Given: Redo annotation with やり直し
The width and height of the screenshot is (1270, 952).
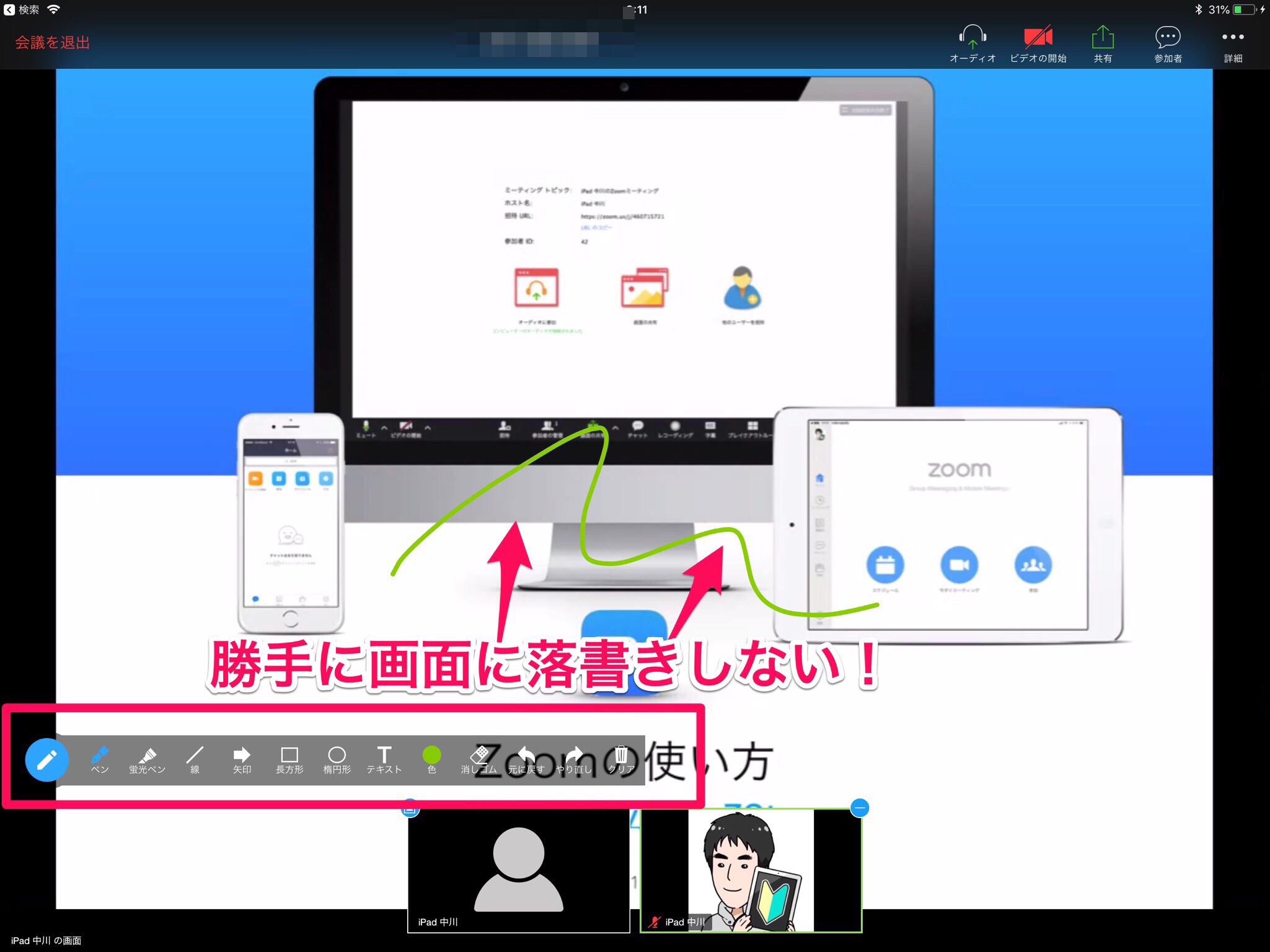Looking at the screenshot, I should (574, 760).
